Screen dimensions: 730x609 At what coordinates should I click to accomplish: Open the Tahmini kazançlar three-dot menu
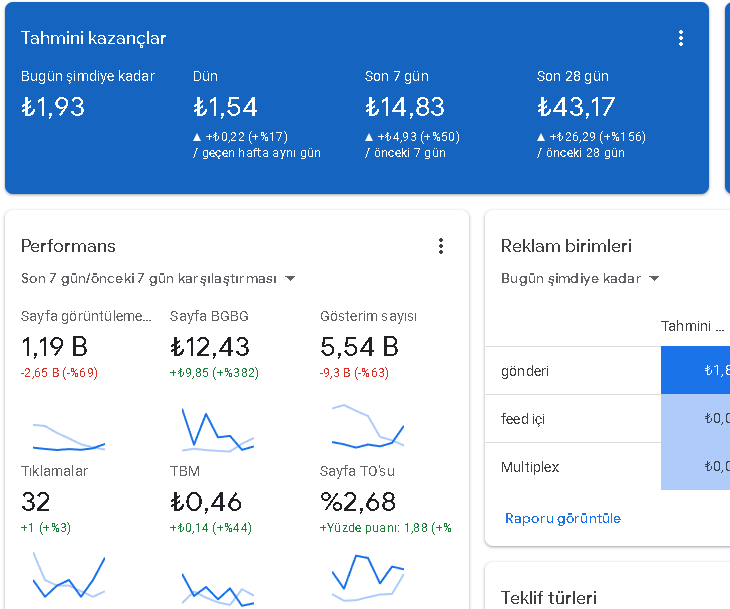coord(681,38)
